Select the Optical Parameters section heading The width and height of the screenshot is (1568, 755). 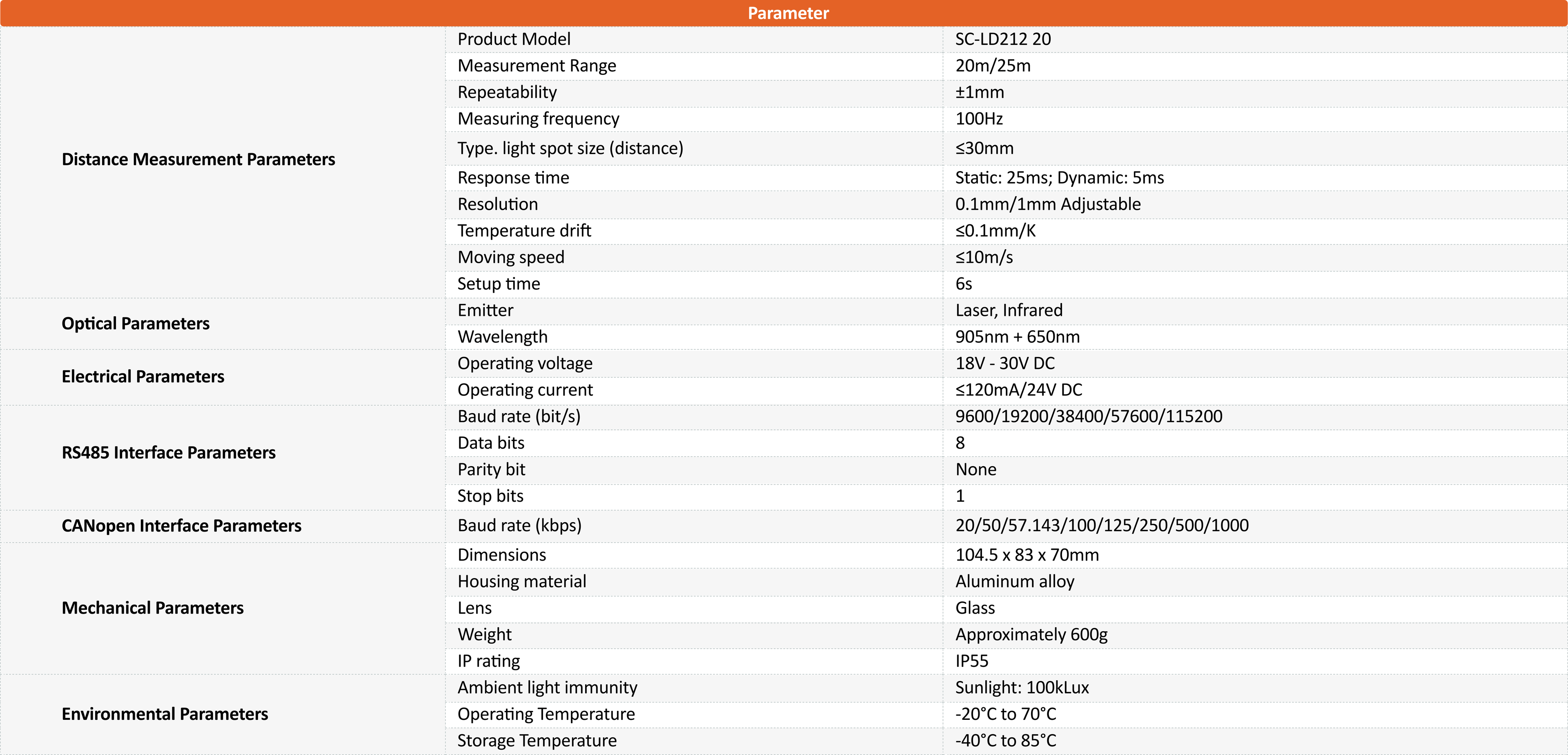pos(135,323)
